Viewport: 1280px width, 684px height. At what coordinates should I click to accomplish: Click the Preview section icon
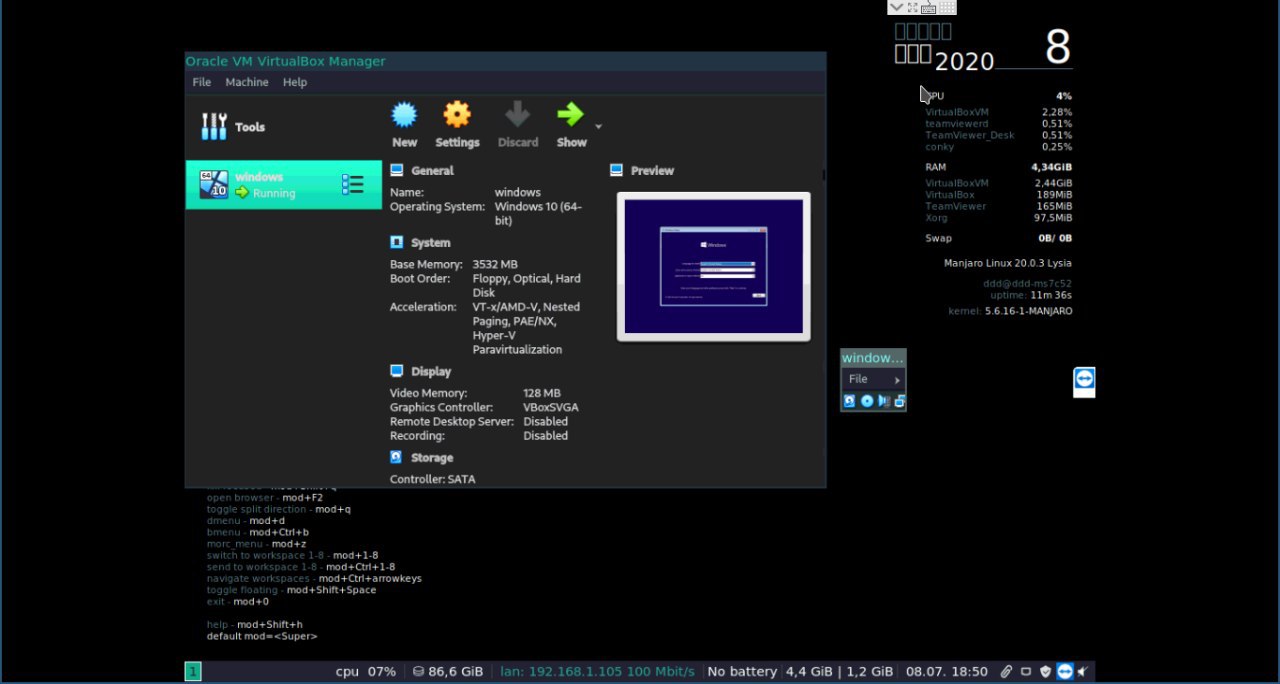pyautogui.click(x=616, y=170)
